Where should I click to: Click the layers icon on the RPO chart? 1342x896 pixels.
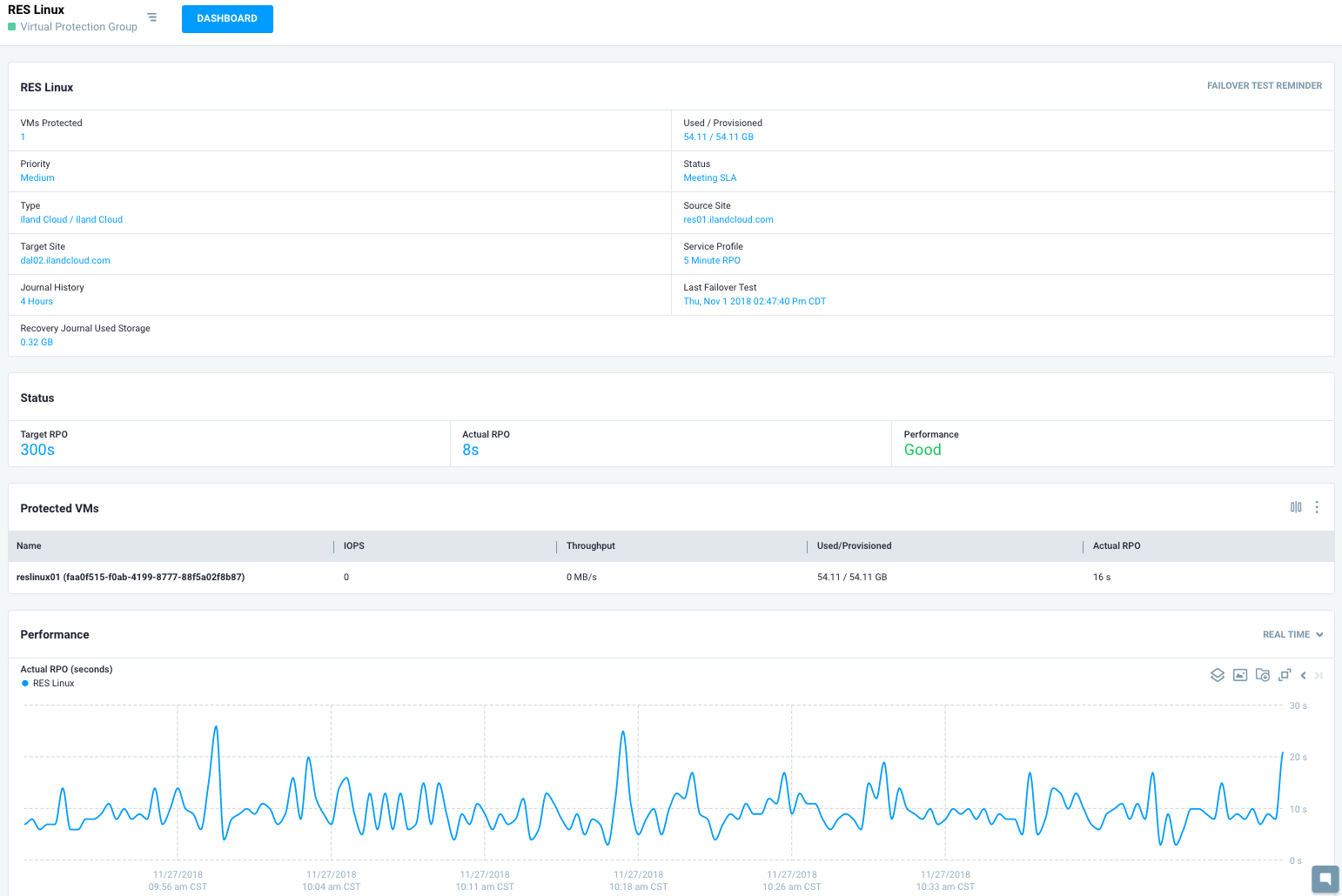(1218, 675)
